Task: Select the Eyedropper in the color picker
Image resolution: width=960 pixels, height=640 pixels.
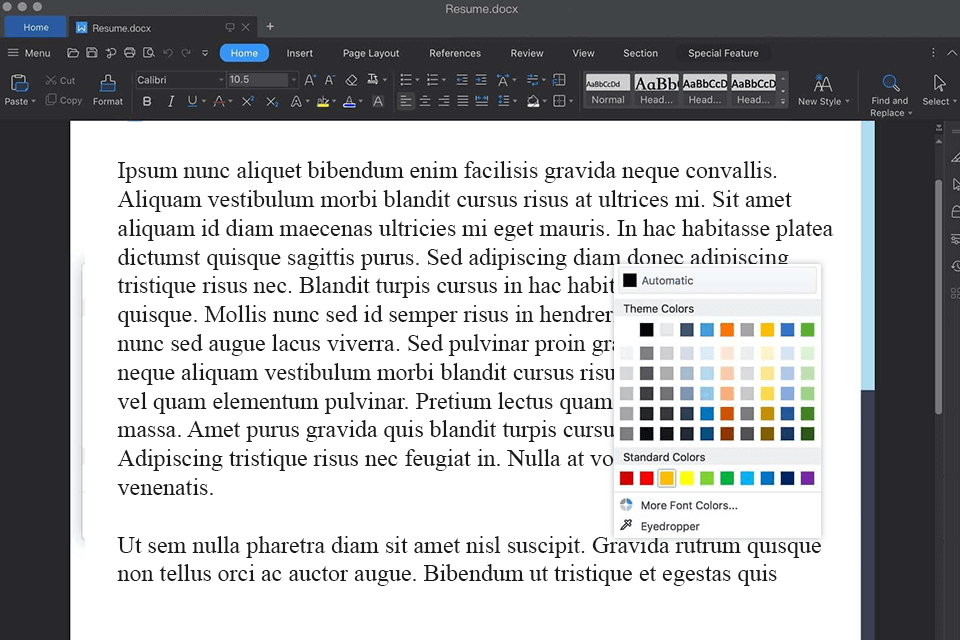Action: pos(670,525)
